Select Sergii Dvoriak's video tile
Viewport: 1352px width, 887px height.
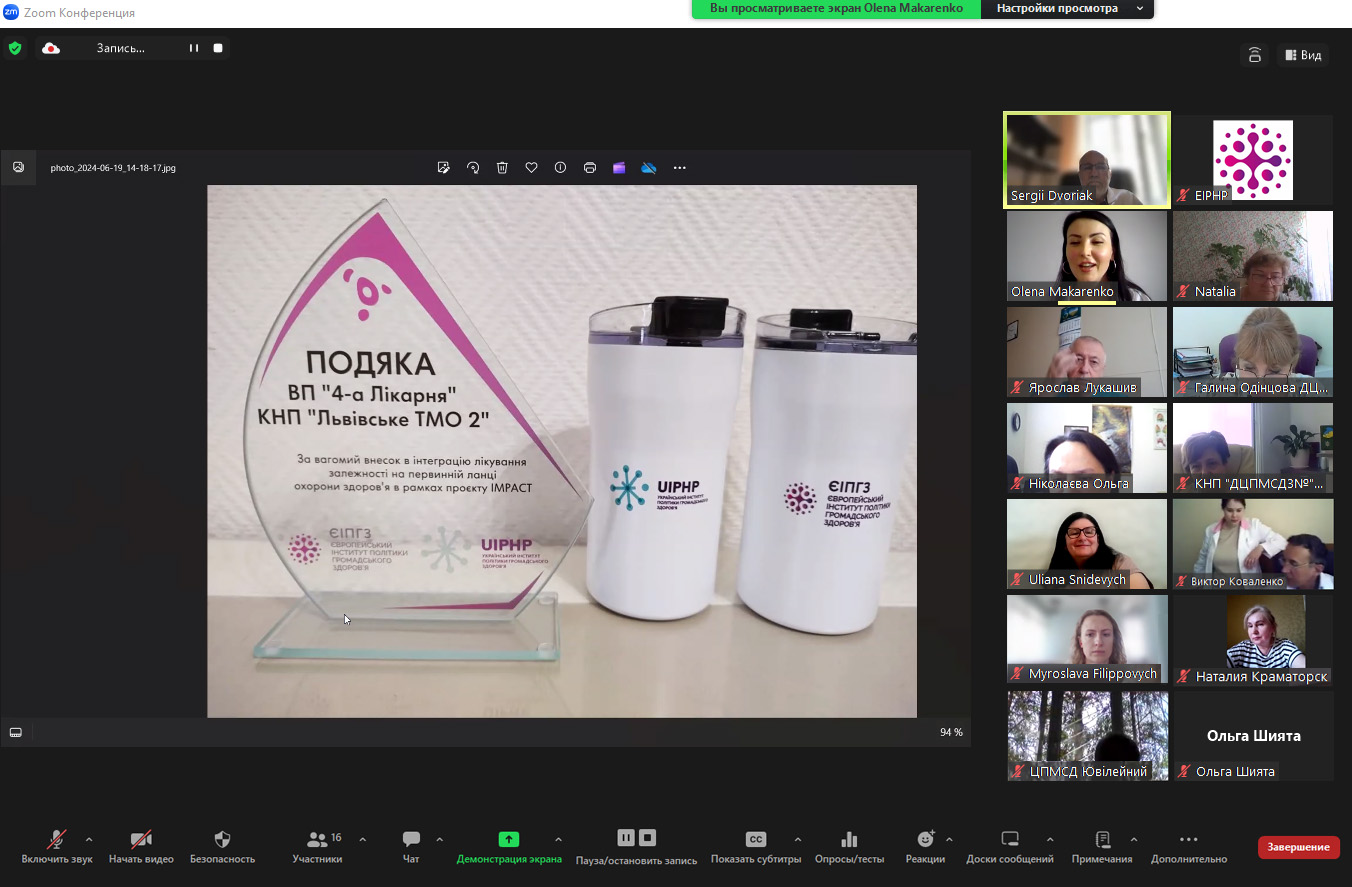click(1087, 160)
